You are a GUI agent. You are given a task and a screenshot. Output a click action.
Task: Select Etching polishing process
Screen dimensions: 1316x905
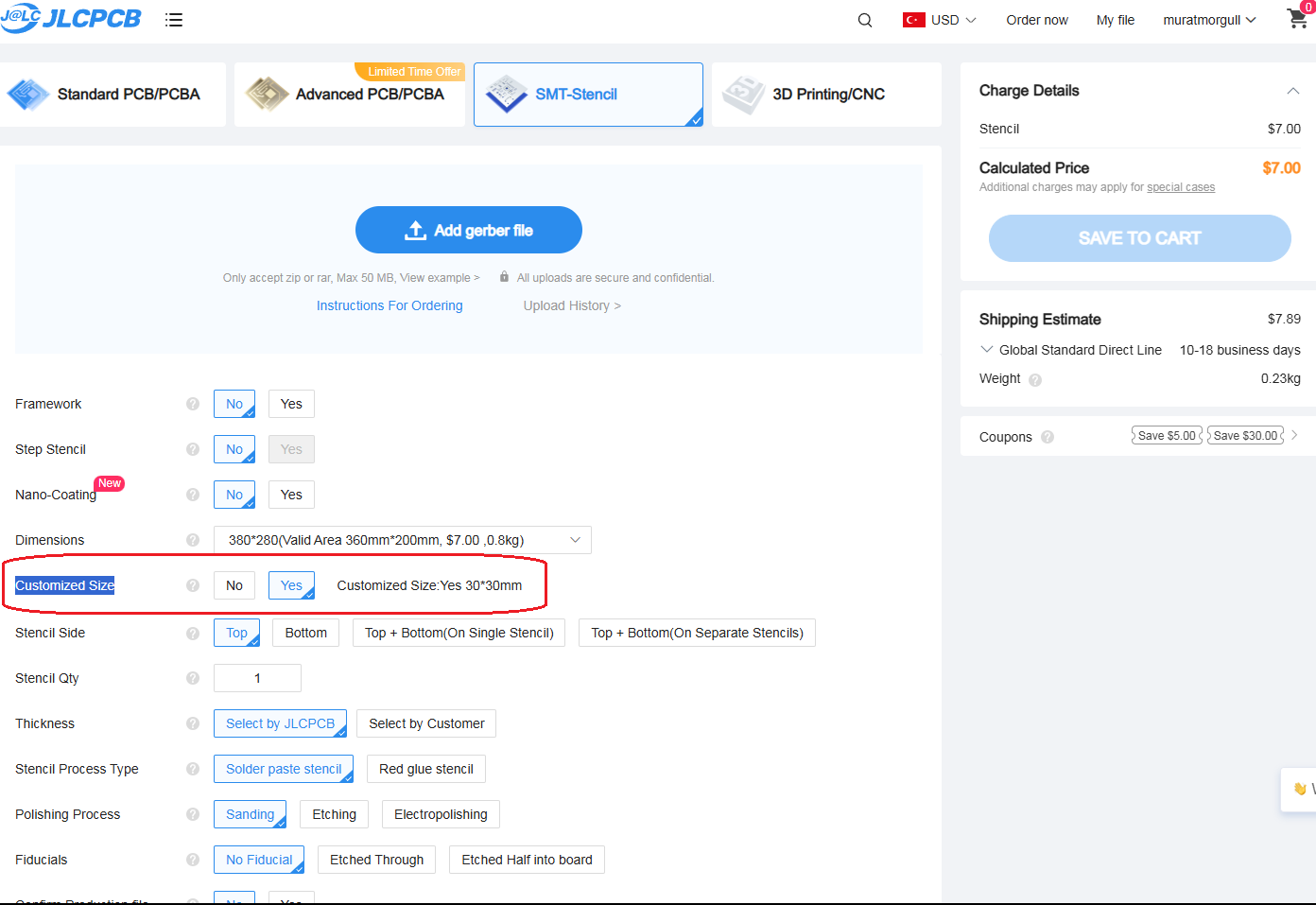click(334, 814)
